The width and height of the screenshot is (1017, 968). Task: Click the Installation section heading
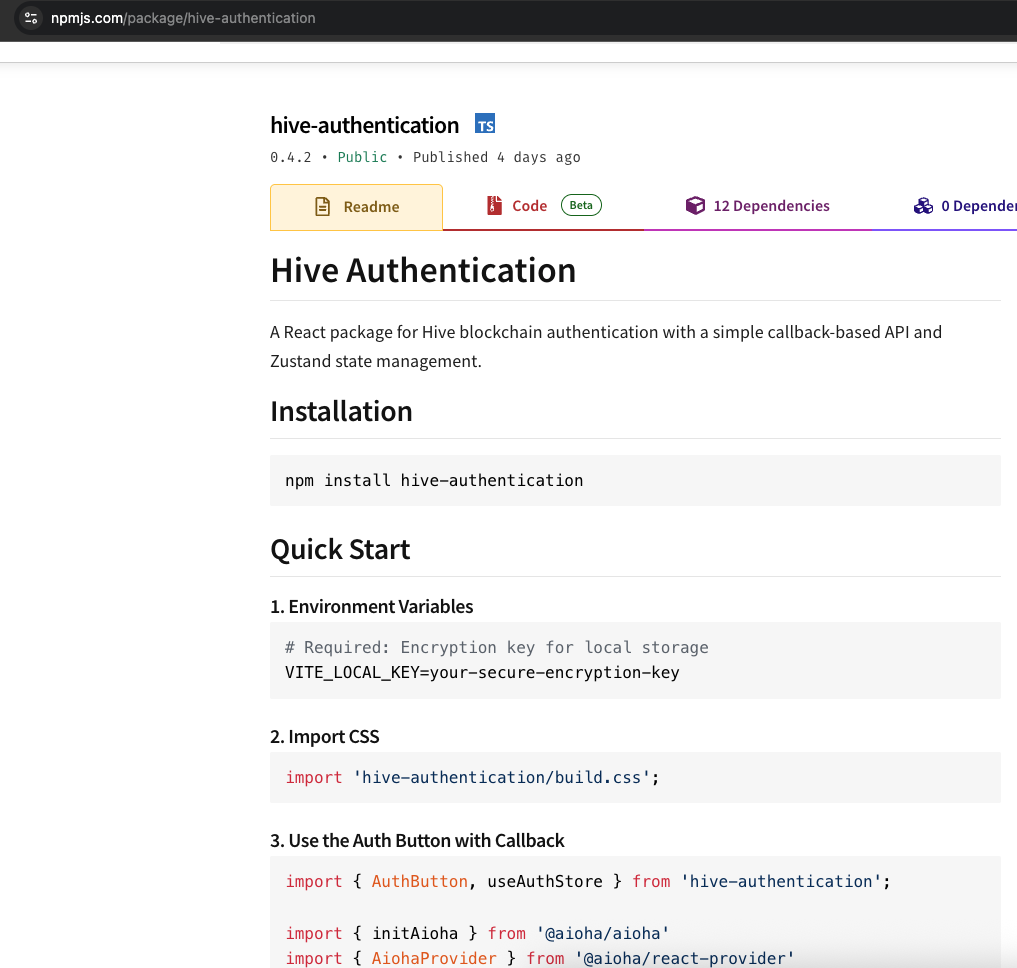click(x=341, y=412)
